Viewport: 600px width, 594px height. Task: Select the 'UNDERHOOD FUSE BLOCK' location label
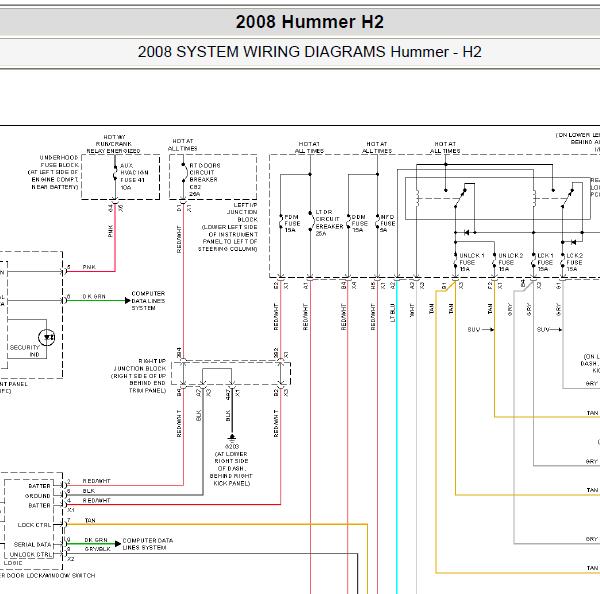pyautogui.click(x=55, y=172)
